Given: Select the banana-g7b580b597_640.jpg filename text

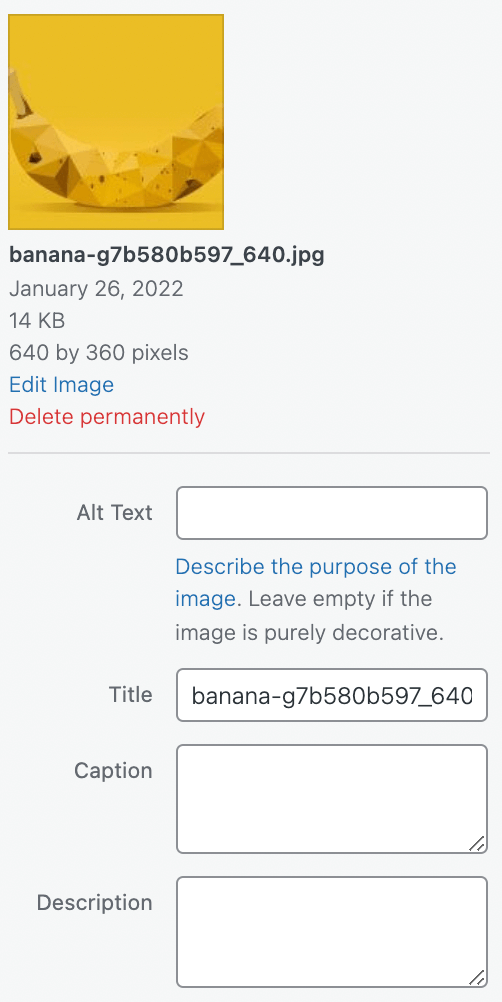Looking at the screenshot, I should 167,255.
